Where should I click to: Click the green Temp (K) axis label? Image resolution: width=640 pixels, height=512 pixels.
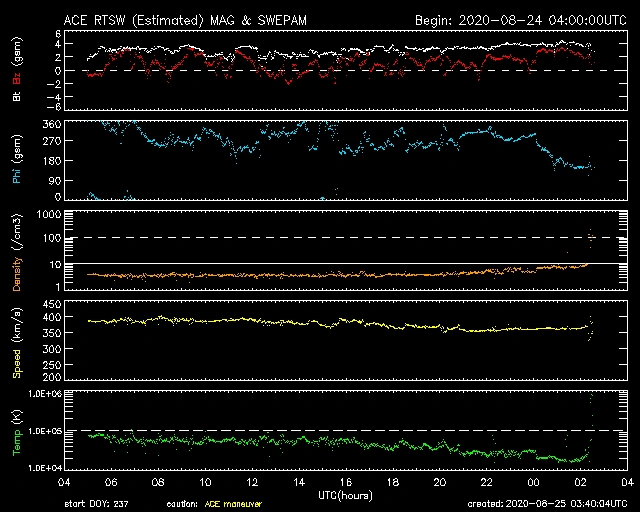pos(17,434)
